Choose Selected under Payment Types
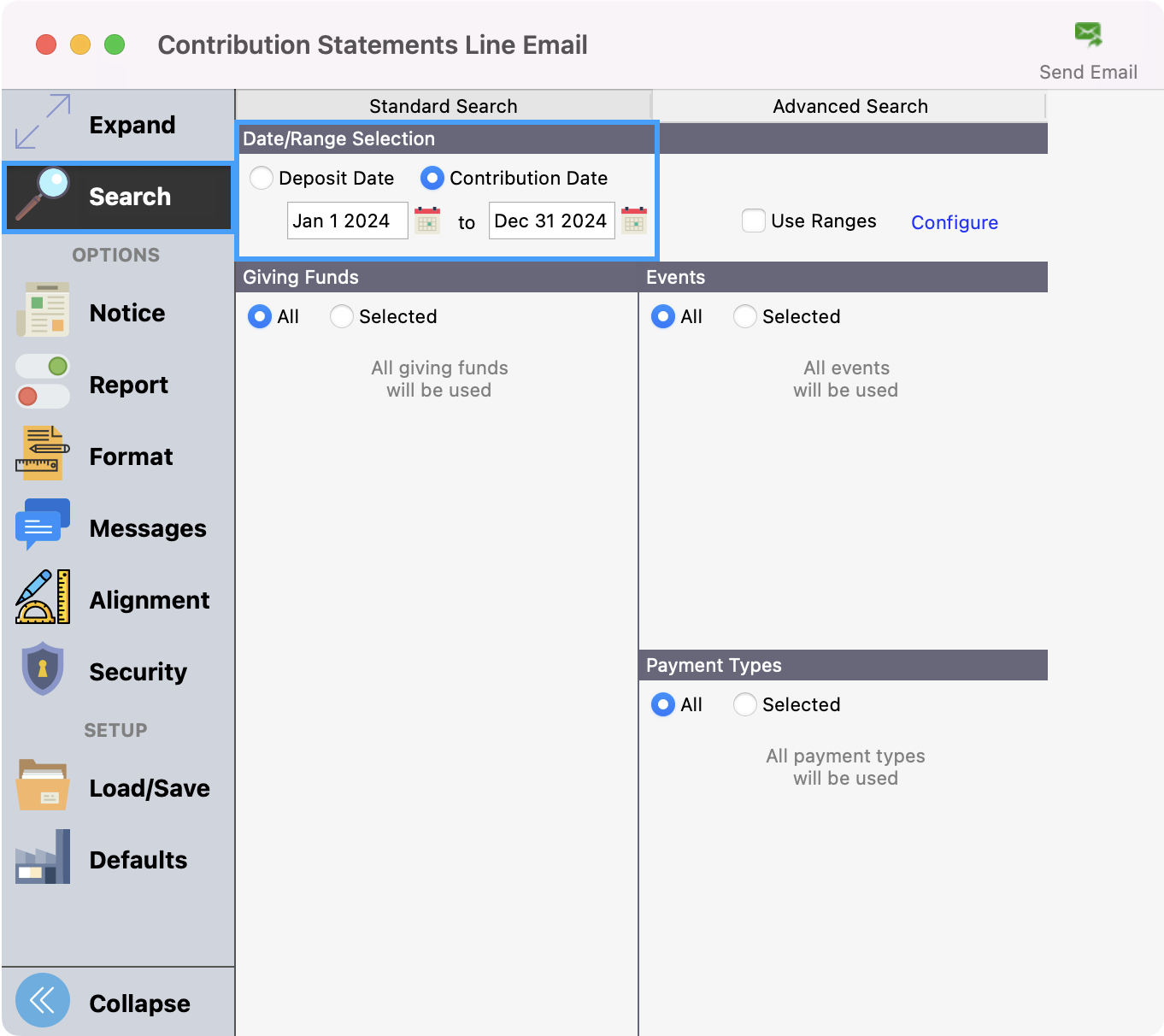1164x1036 pixels. (745, 704)
